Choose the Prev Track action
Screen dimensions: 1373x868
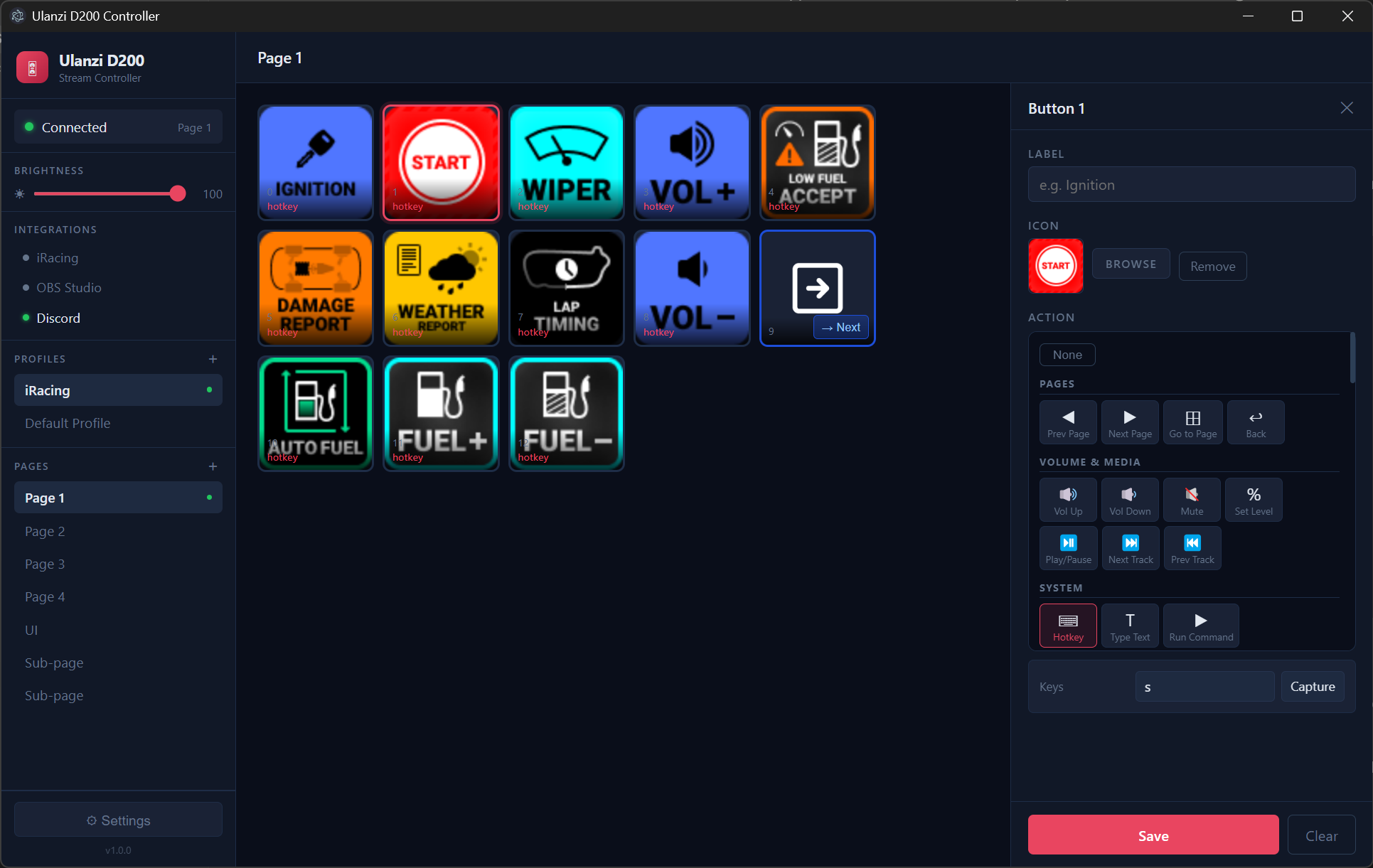1192,549
